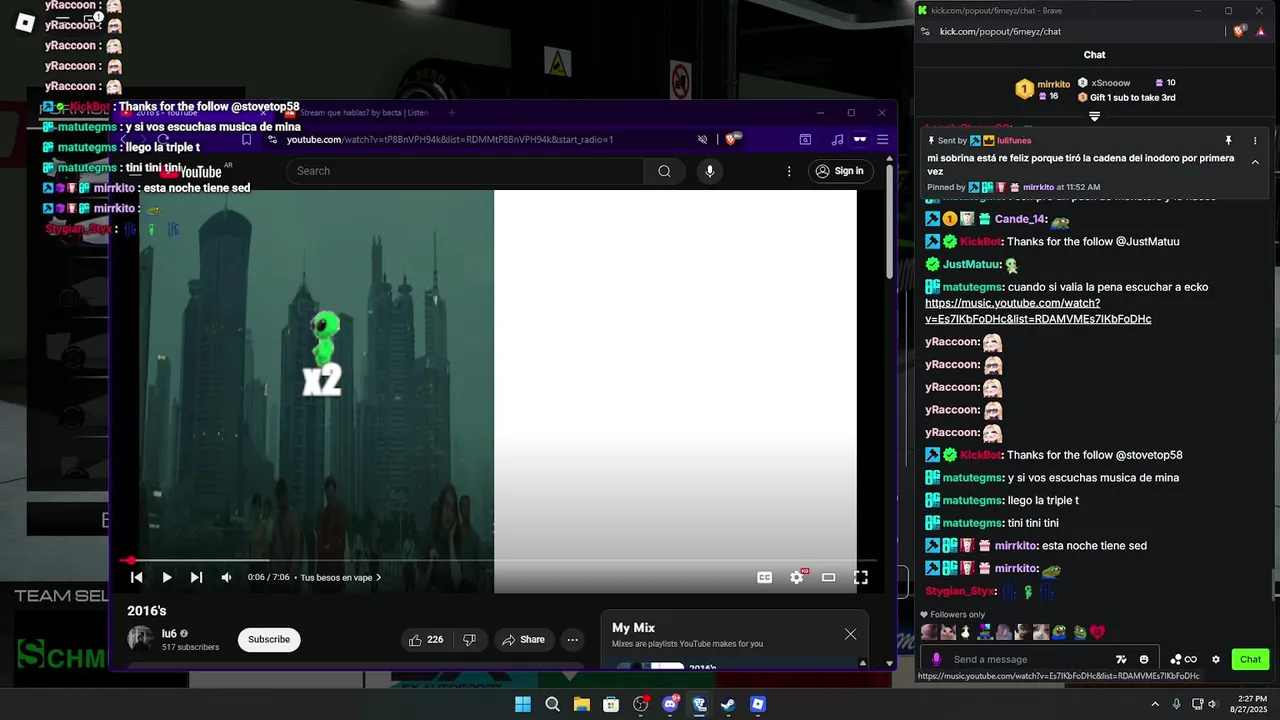Share the 2016's video

point(524,640)
